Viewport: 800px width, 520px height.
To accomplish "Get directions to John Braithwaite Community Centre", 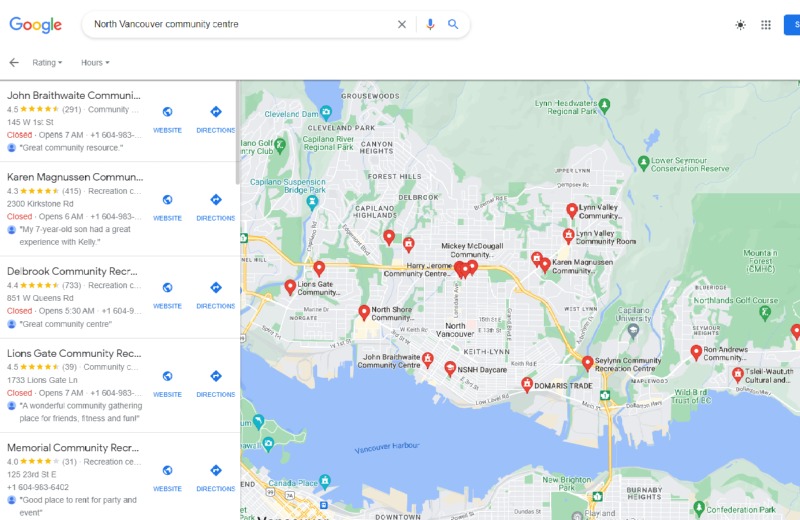I will click(216, 112).
